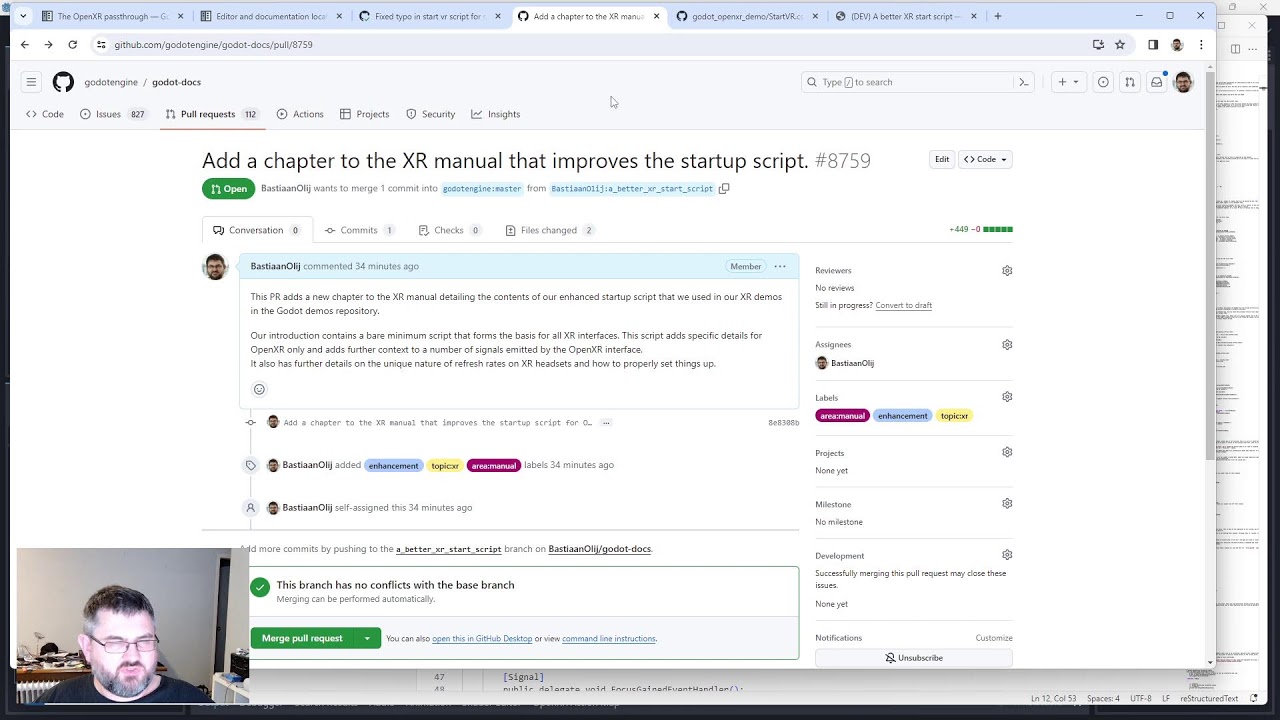Reload the page in the browser

pyautogui.click(x=72, y=44)
